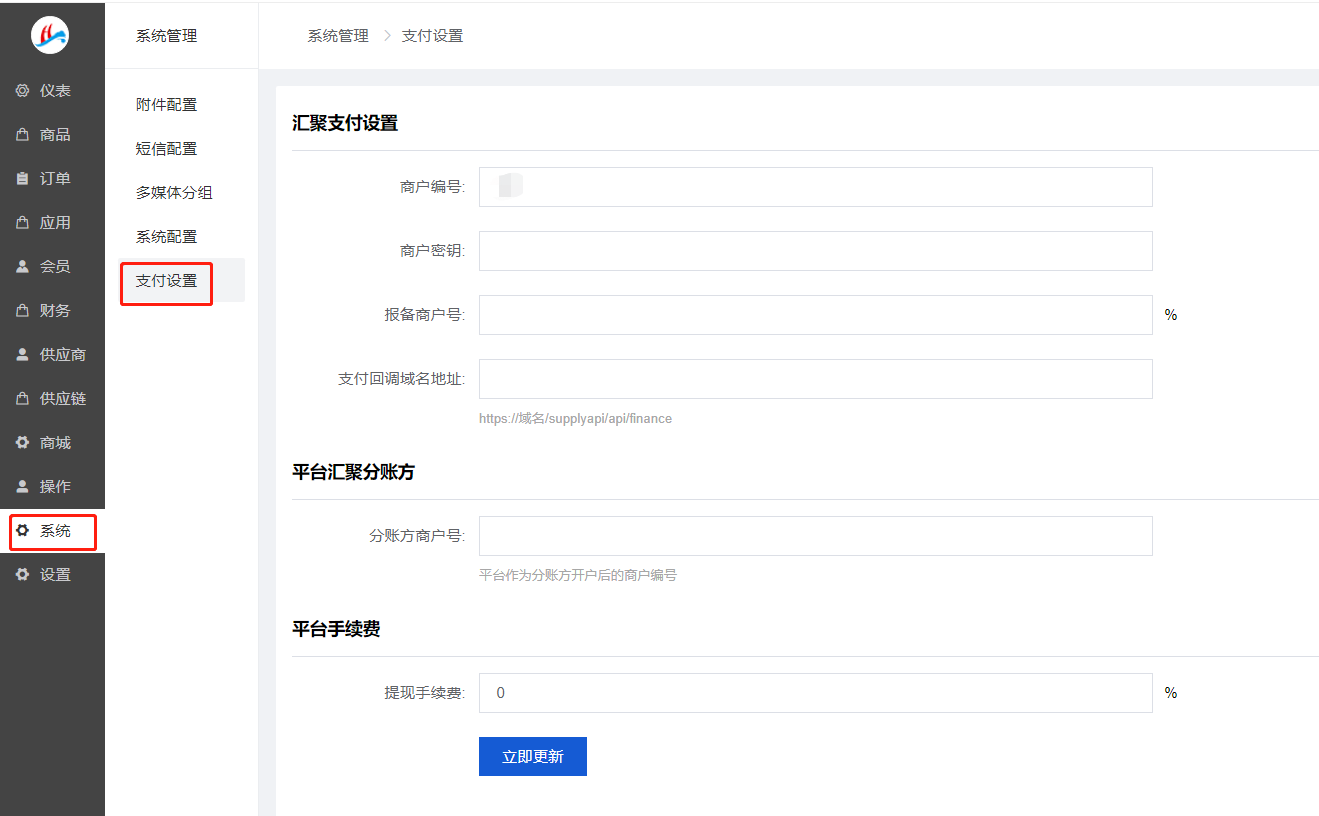Open 系统配置 in the submenu

pyautogui.click(x=166, y=237)
